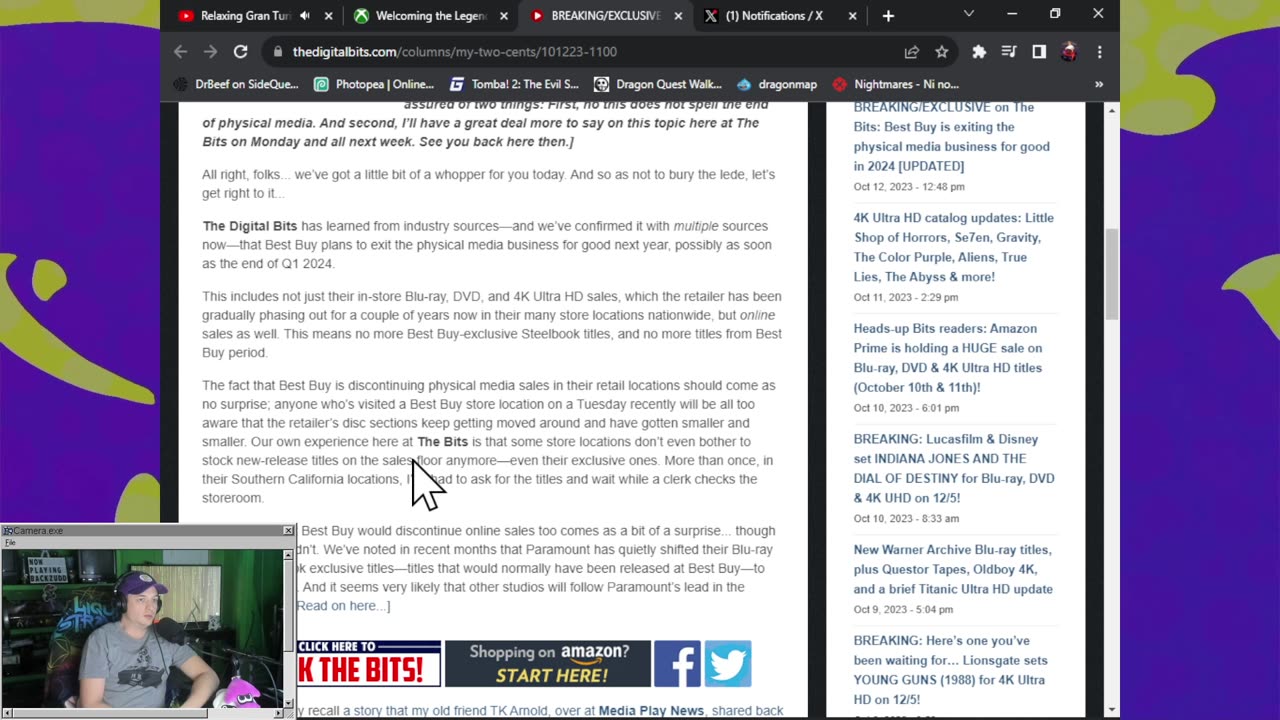1280x720 pixels.
Task: Click the page vertical scrollbar thumb
Action: click(x=1111, y=274)
